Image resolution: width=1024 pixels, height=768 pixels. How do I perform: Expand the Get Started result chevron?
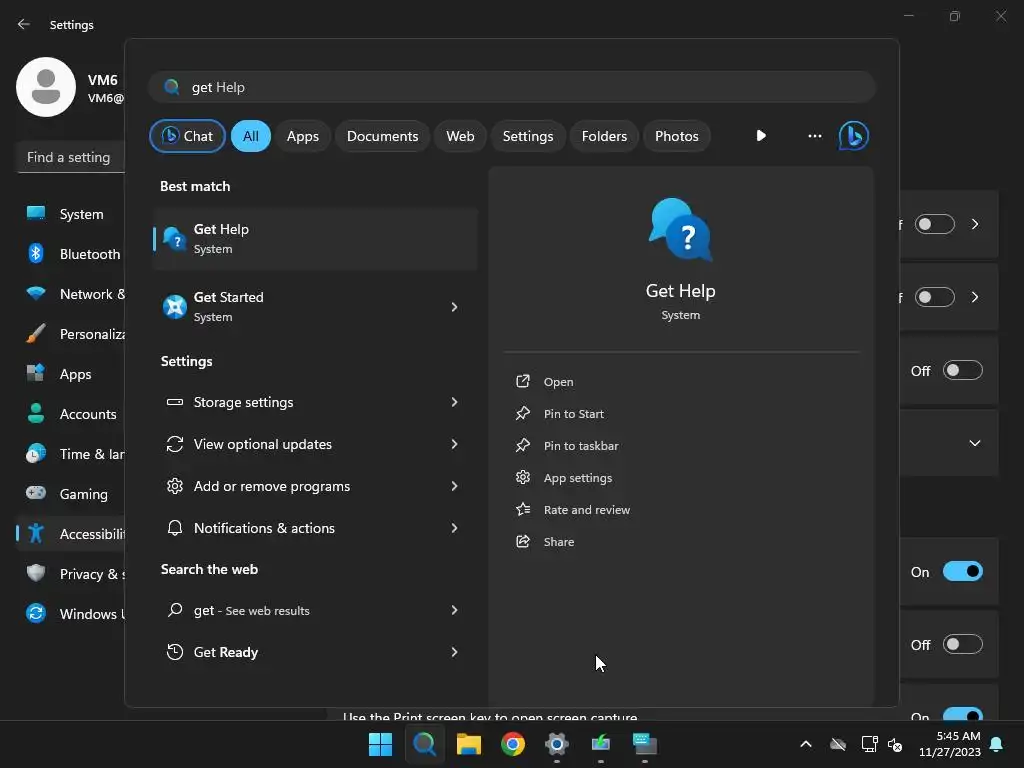pos(455,306)
